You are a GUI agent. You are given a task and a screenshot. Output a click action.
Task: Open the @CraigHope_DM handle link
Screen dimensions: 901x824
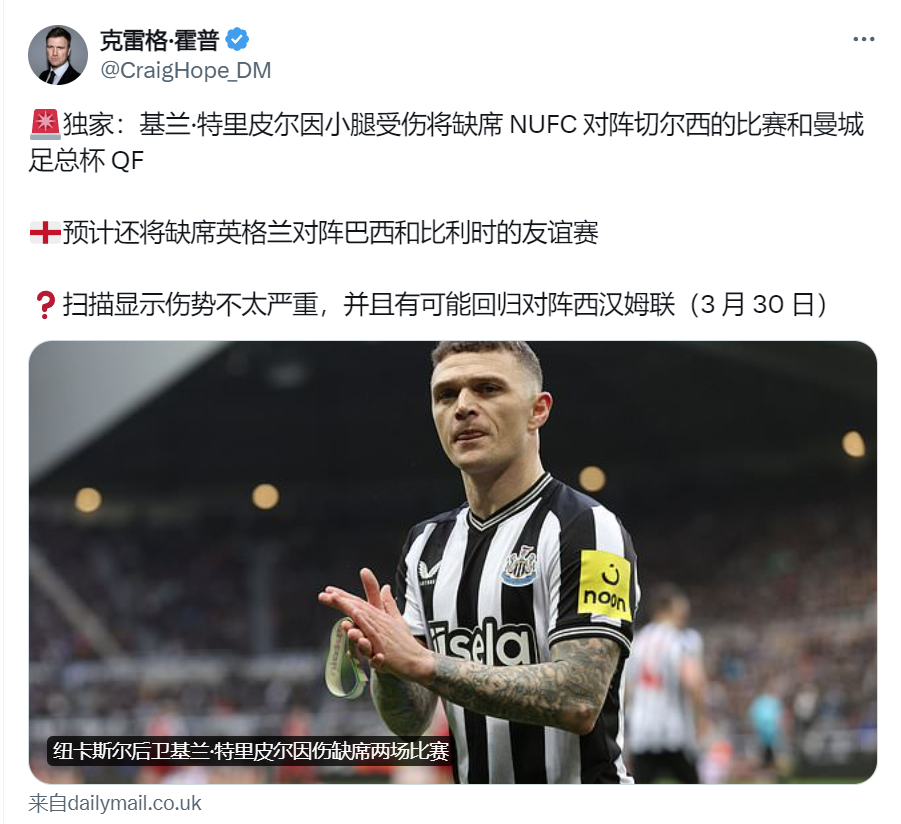(x=186, y=70)
